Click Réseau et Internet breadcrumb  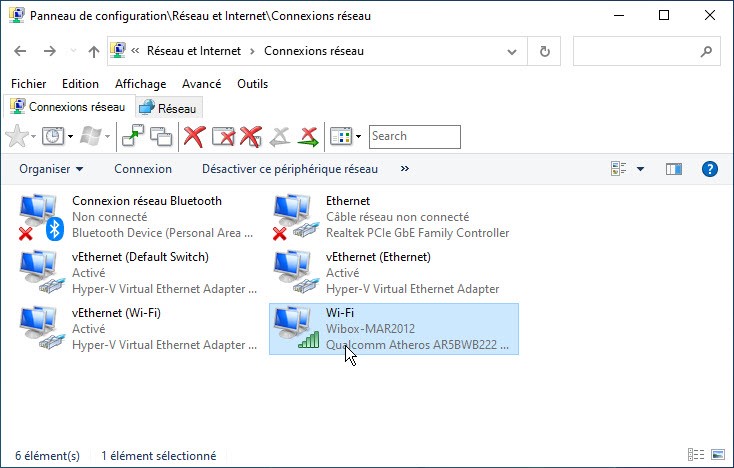(194, 51)
